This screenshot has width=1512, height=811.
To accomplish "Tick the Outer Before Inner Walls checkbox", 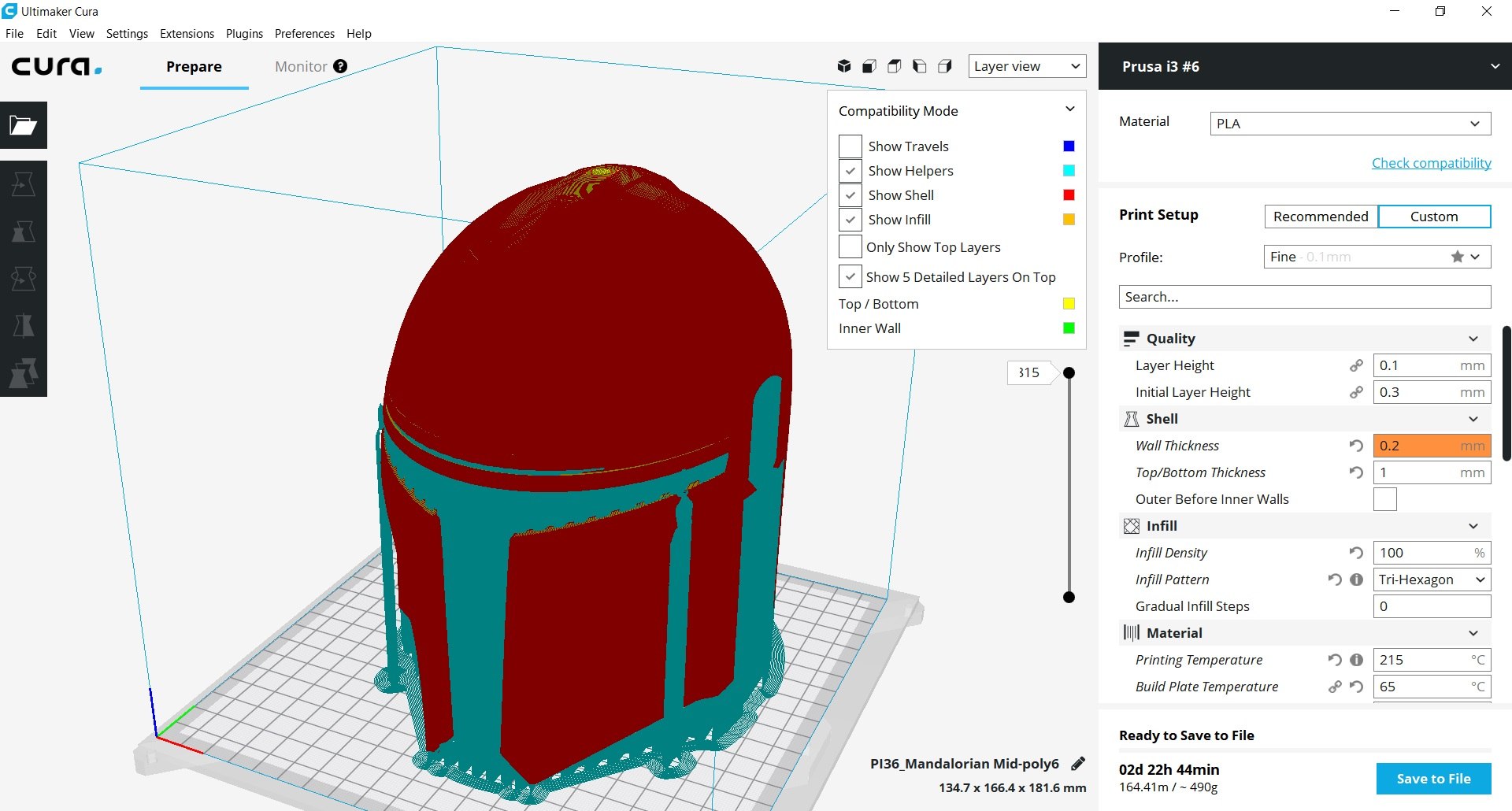I will coord(1385,499).
